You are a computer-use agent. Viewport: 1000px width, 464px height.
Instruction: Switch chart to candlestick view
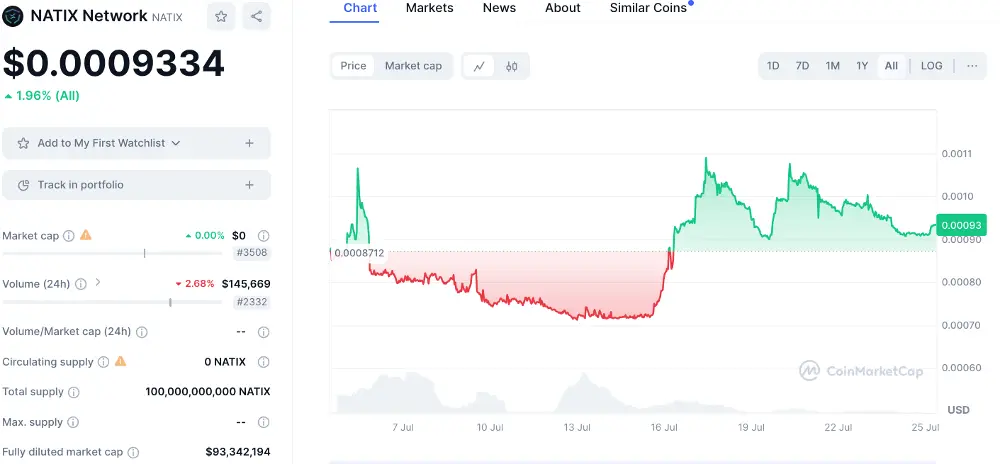pos(511,66)
